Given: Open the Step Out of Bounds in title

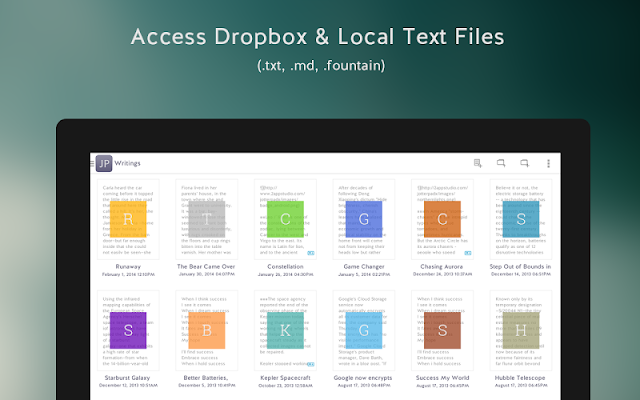Looking at the screenshot, I should [520, 267].
